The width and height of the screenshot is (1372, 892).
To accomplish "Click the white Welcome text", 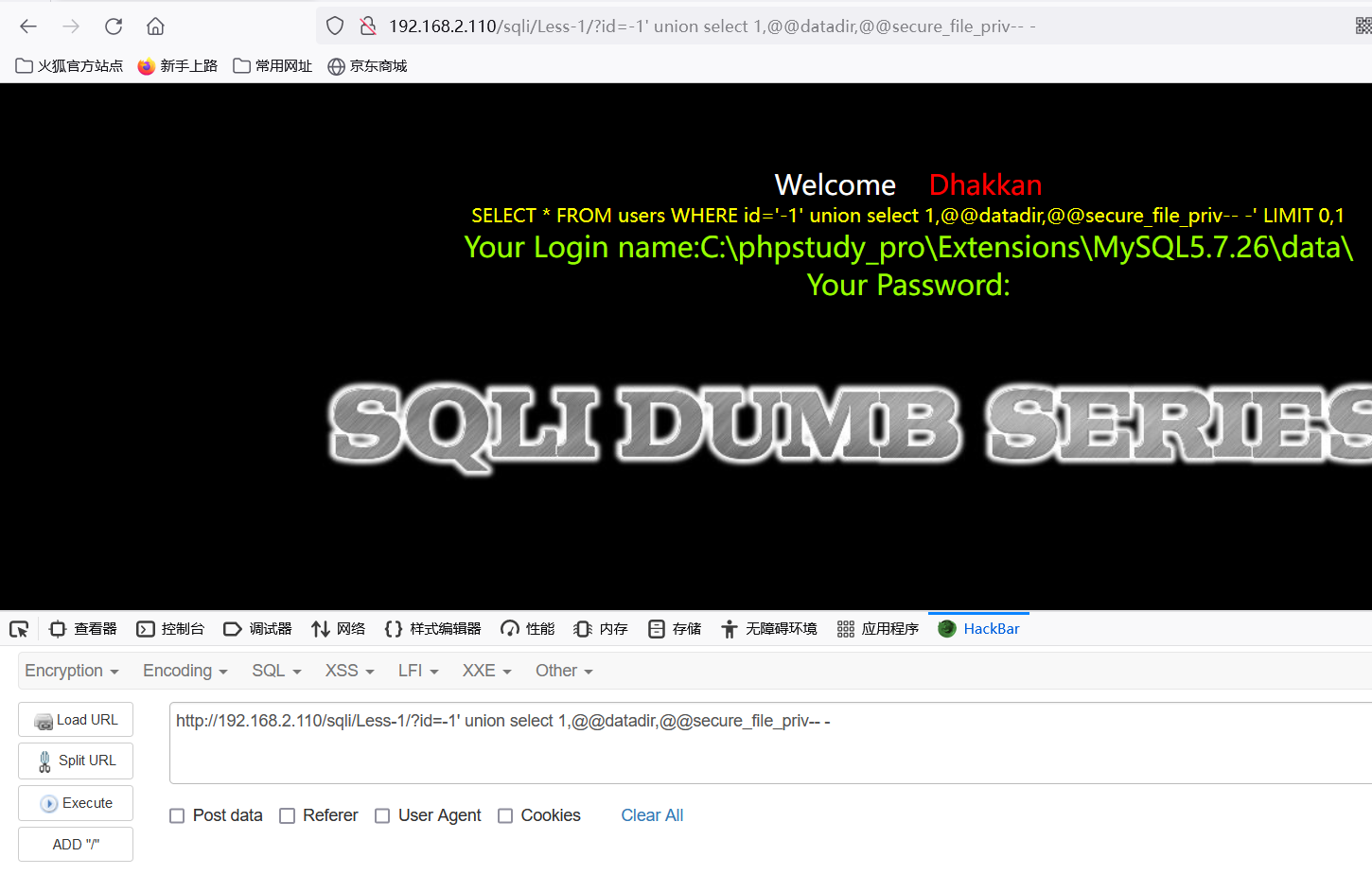I will [x=835, y=184].
